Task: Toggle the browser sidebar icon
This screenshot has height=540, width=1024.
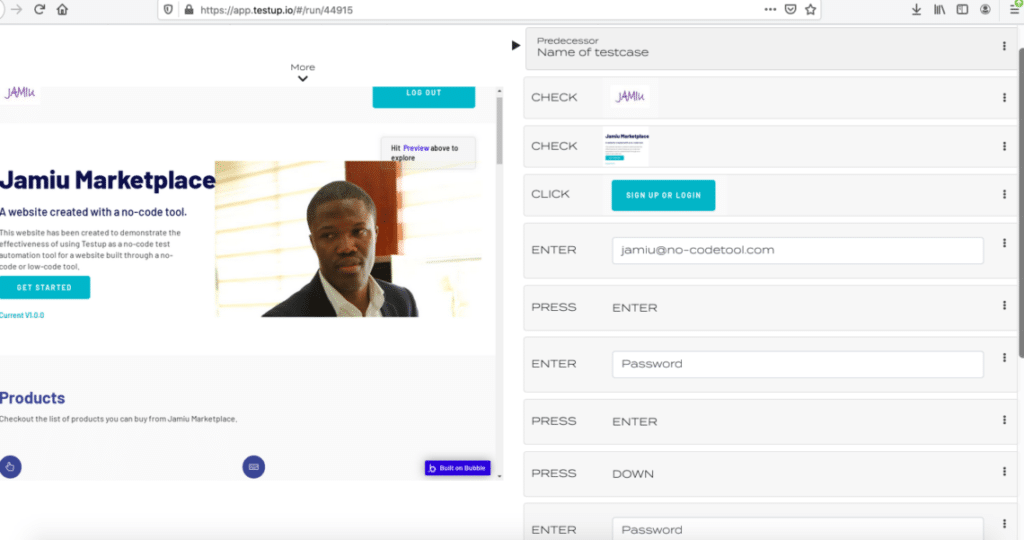Action: tap(962, 9)
